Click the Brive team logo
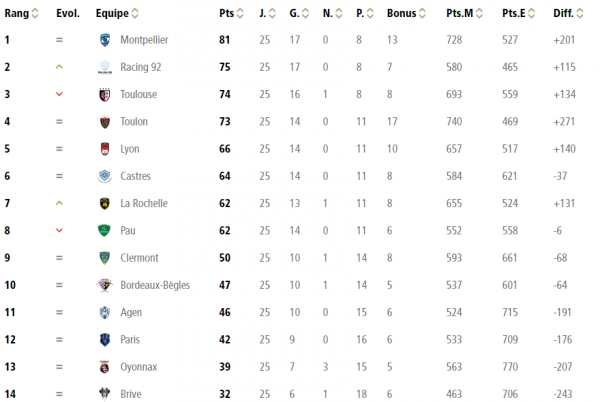 [x=104, y=394]
